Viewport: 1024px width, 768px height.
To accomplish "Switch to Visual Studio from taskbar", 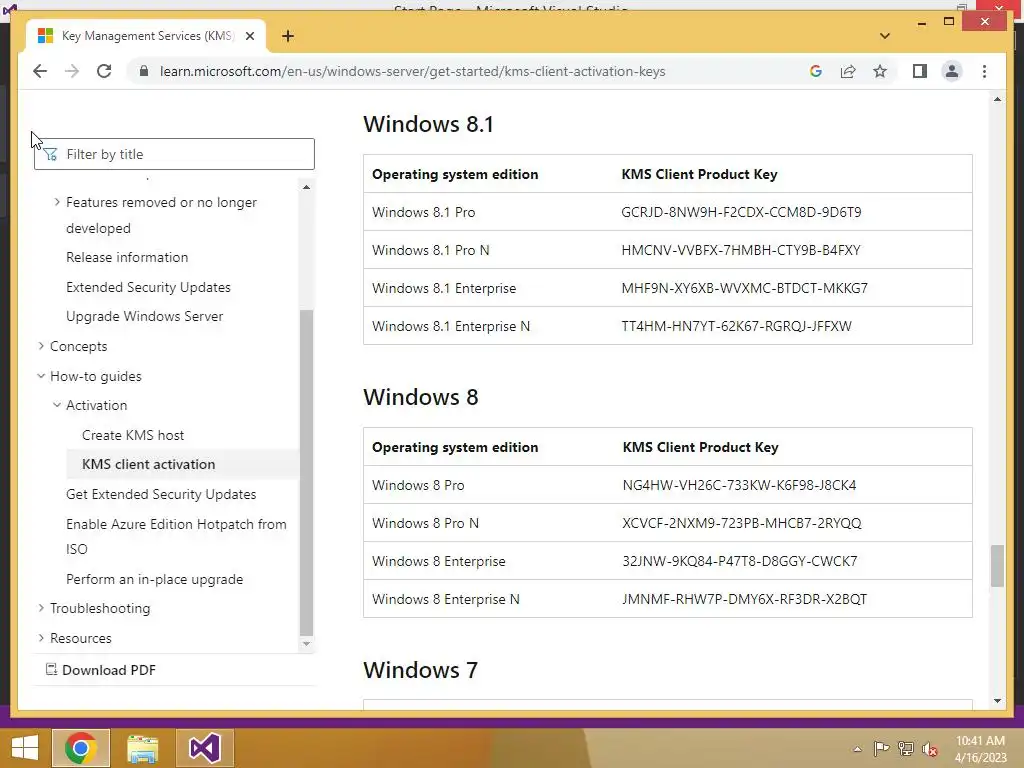I will point(204,748).
